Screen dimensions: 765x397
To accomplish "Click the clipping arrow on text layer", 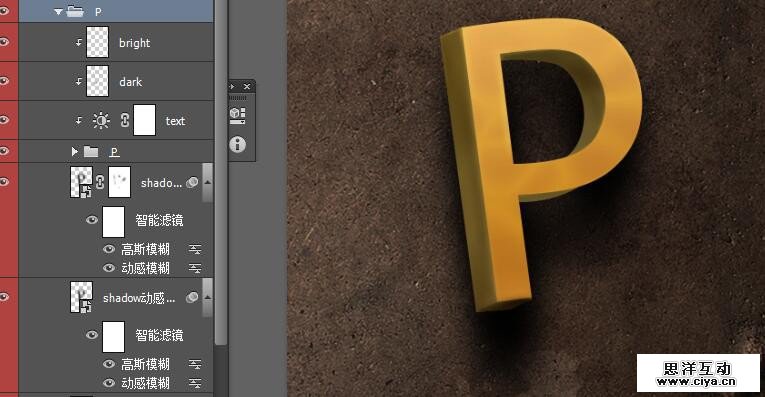I will 79,120.
